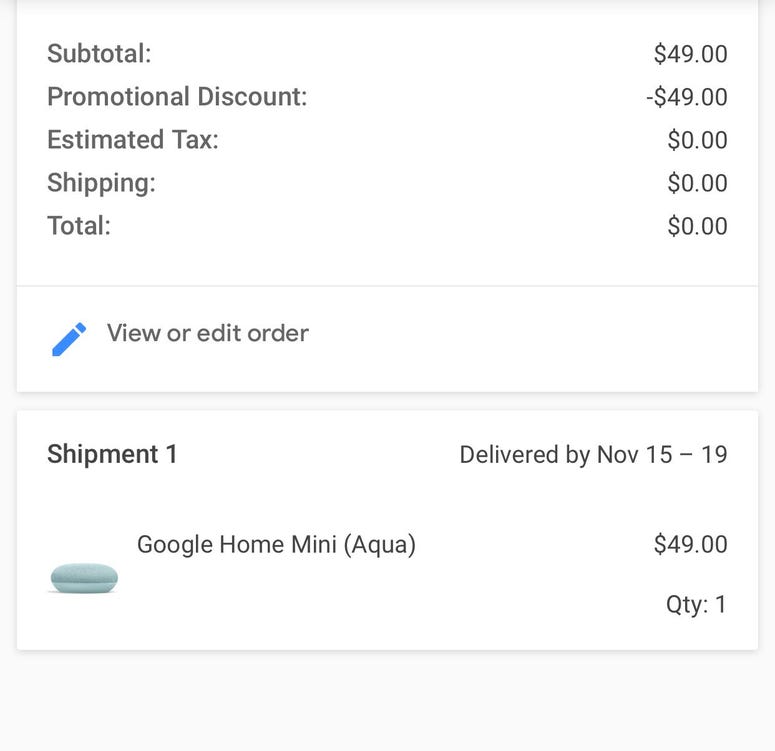Click the Promotional Discount label
The height and width of the screenshot is (751, 775).
pyautogui.click(x=177, y=96)
